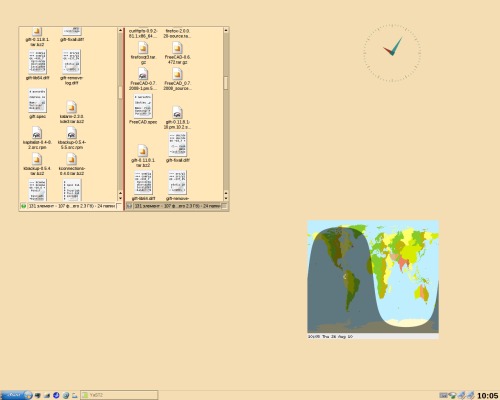This screenshot has width=500, height=400.
Task: Click the right pane scroll up arrow
Action: [x=226, y=30]
